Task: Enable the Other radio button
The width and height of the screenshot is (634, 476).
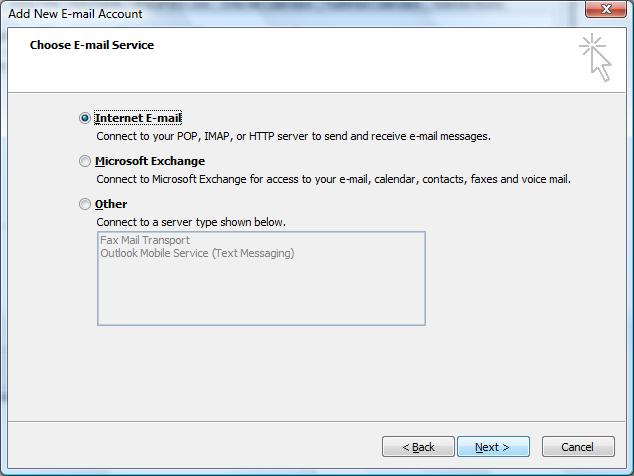Action: click(x=85, y=204)
